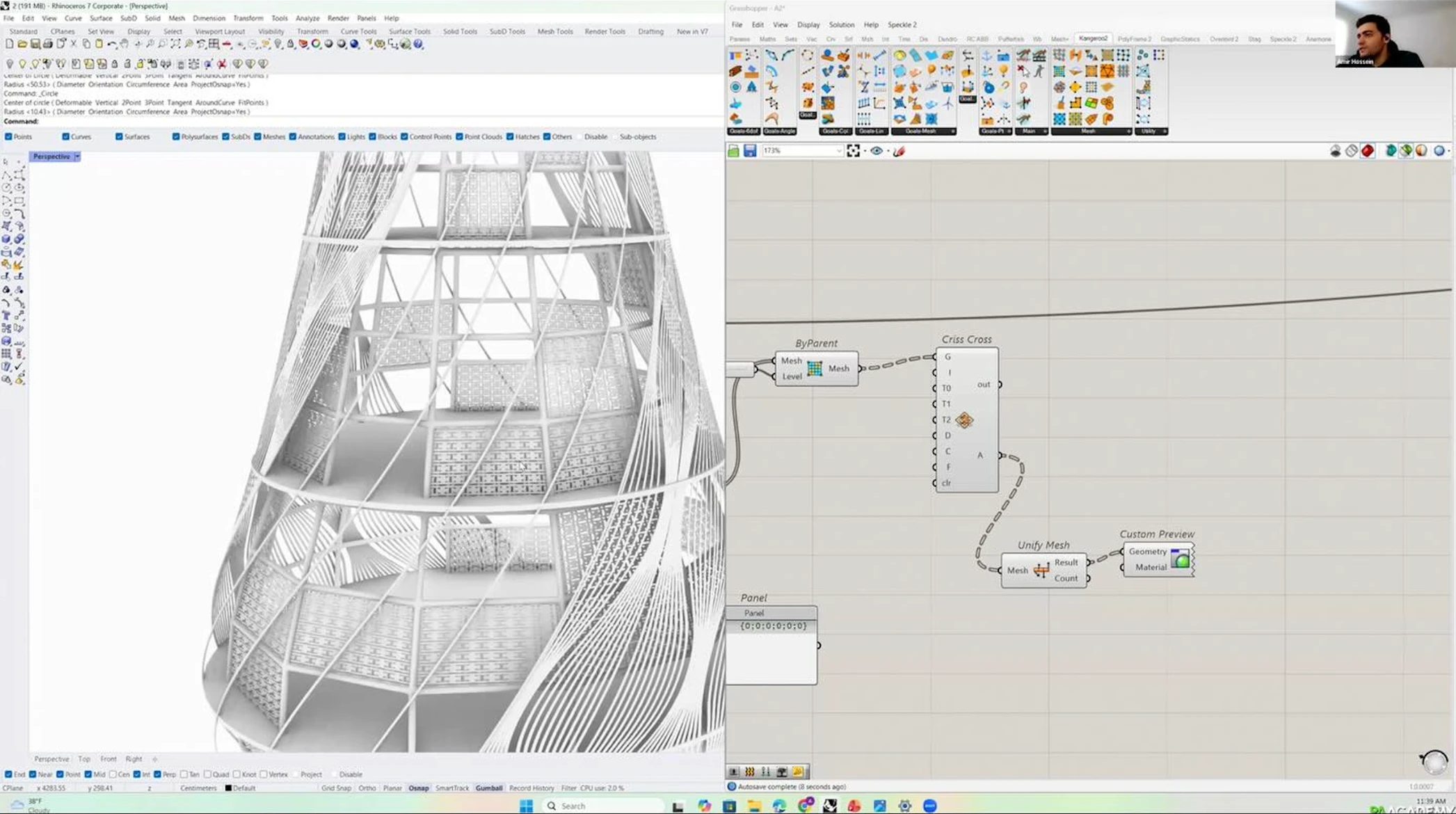Viewport: 1456px width, 814px height.
Task: Open the 173% zoom level dropdown
Action: point(838,151)
